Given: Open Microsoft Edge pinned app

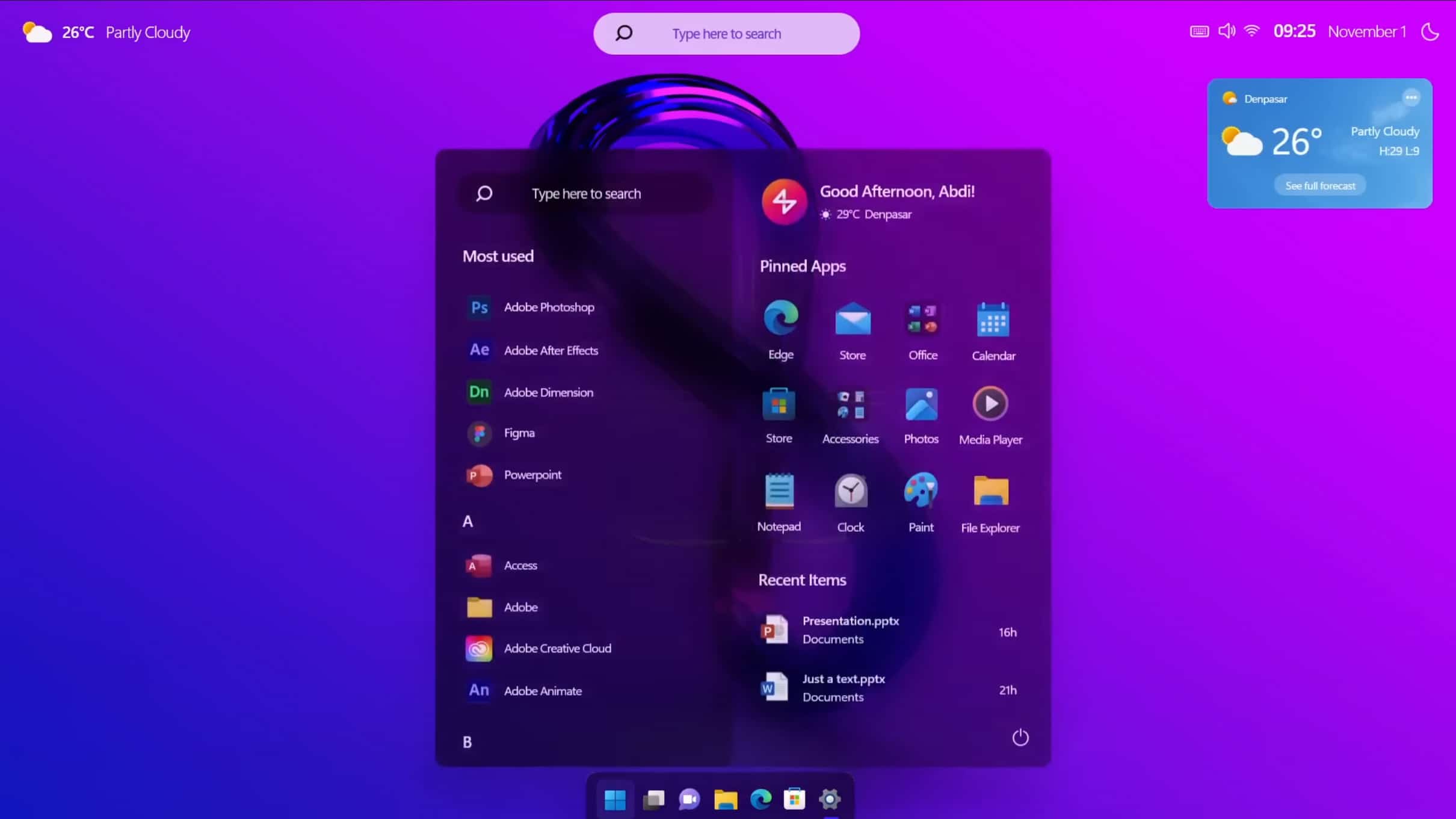Looking at the screenshot, I should click(781, 318).
